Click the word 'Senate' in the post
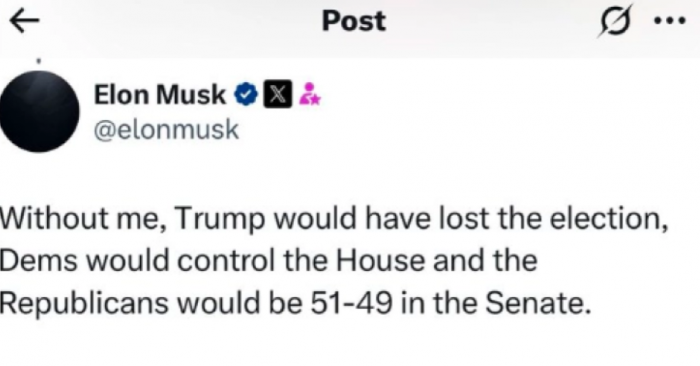The width and height of the screenshot is (700, 366). pos(534,304)
